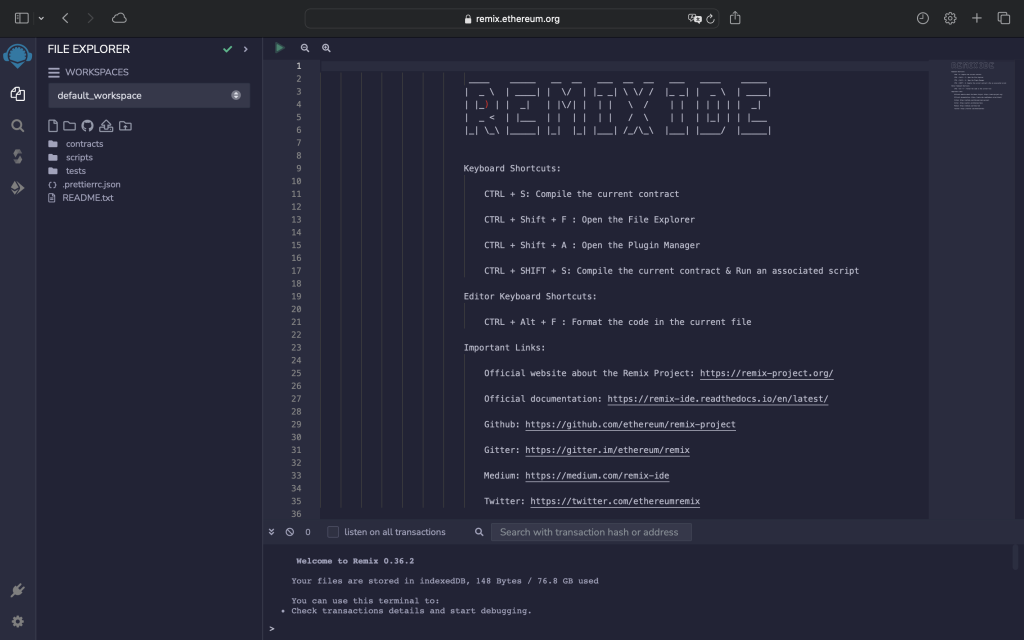Run script with the green play button
This screenshot has height=640, width=1024.
(x=280, y=48)
